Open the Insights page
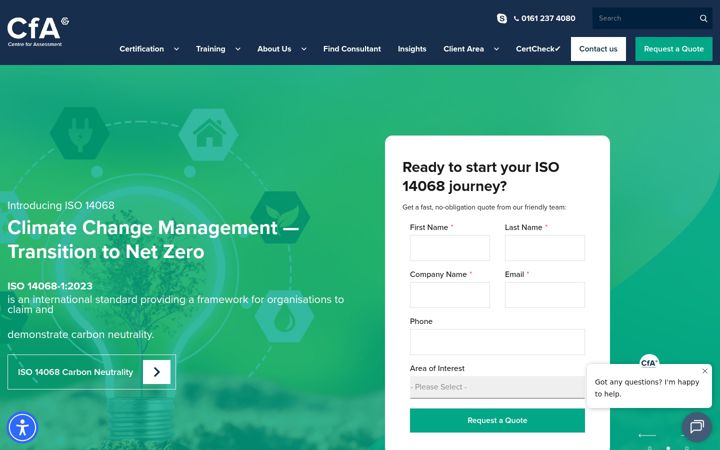Screen dimensions: 720x450 [x=412, y=49]
